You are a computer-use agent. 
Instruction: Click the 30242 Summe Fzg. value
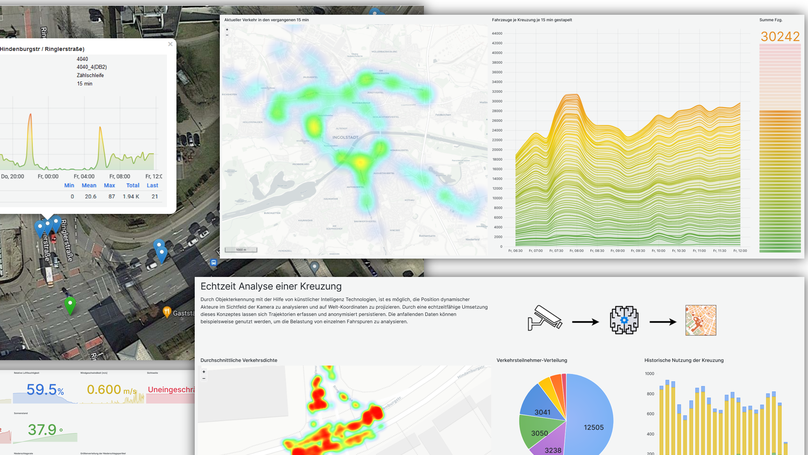pos(779,37)
